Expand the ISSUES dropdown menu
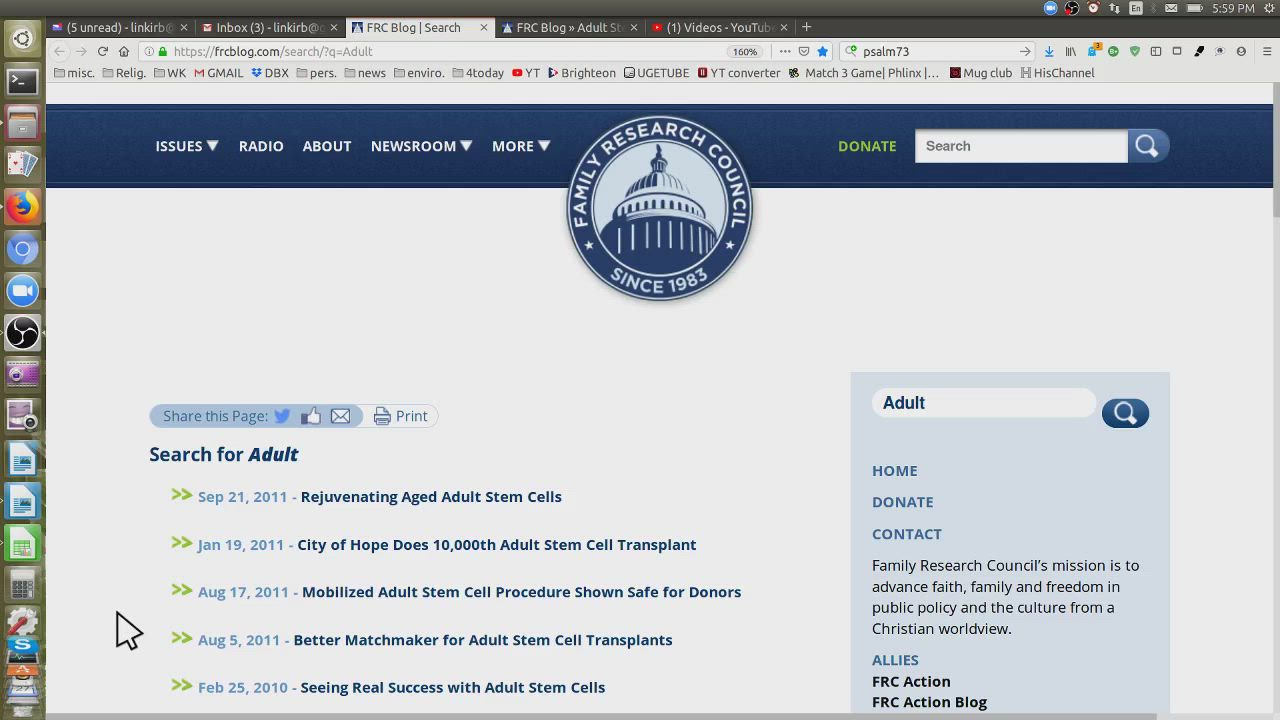 point(186,146)
